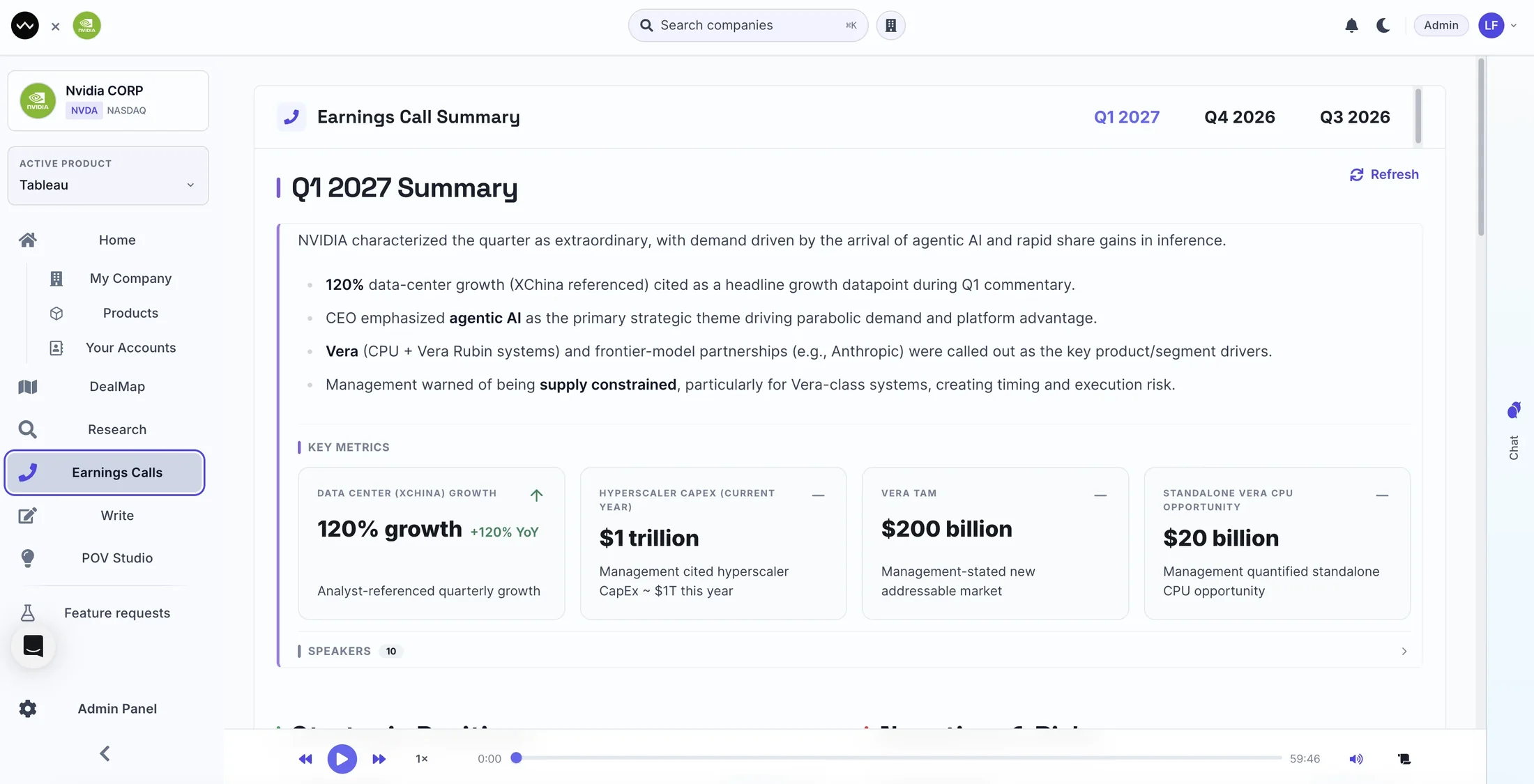
Task: Play the earnings call audio
Action: pyautogui.click(x=342, y=759)
